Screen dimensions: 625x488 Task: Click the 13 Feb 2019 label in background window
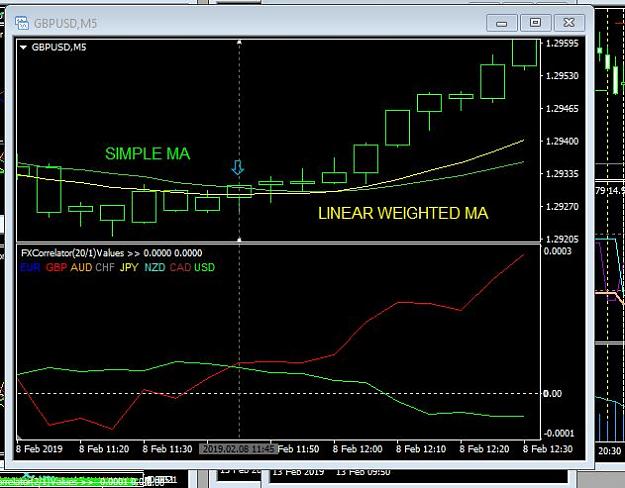(x=298, y=472)
